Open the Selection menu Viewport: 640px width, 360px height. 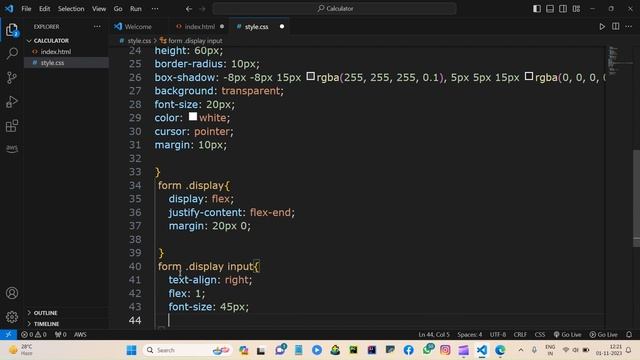(71, 9)
